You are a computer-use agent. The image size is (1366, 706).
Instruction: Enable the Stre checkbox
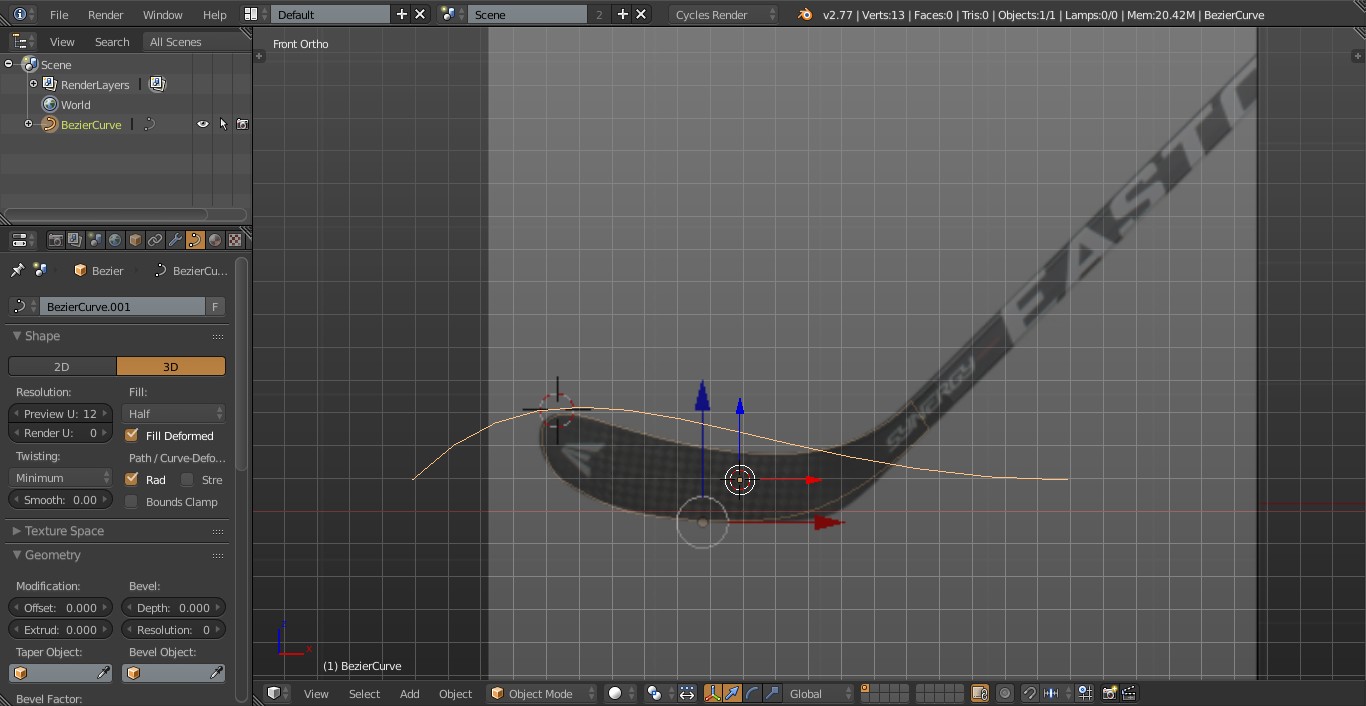(187, 479)
